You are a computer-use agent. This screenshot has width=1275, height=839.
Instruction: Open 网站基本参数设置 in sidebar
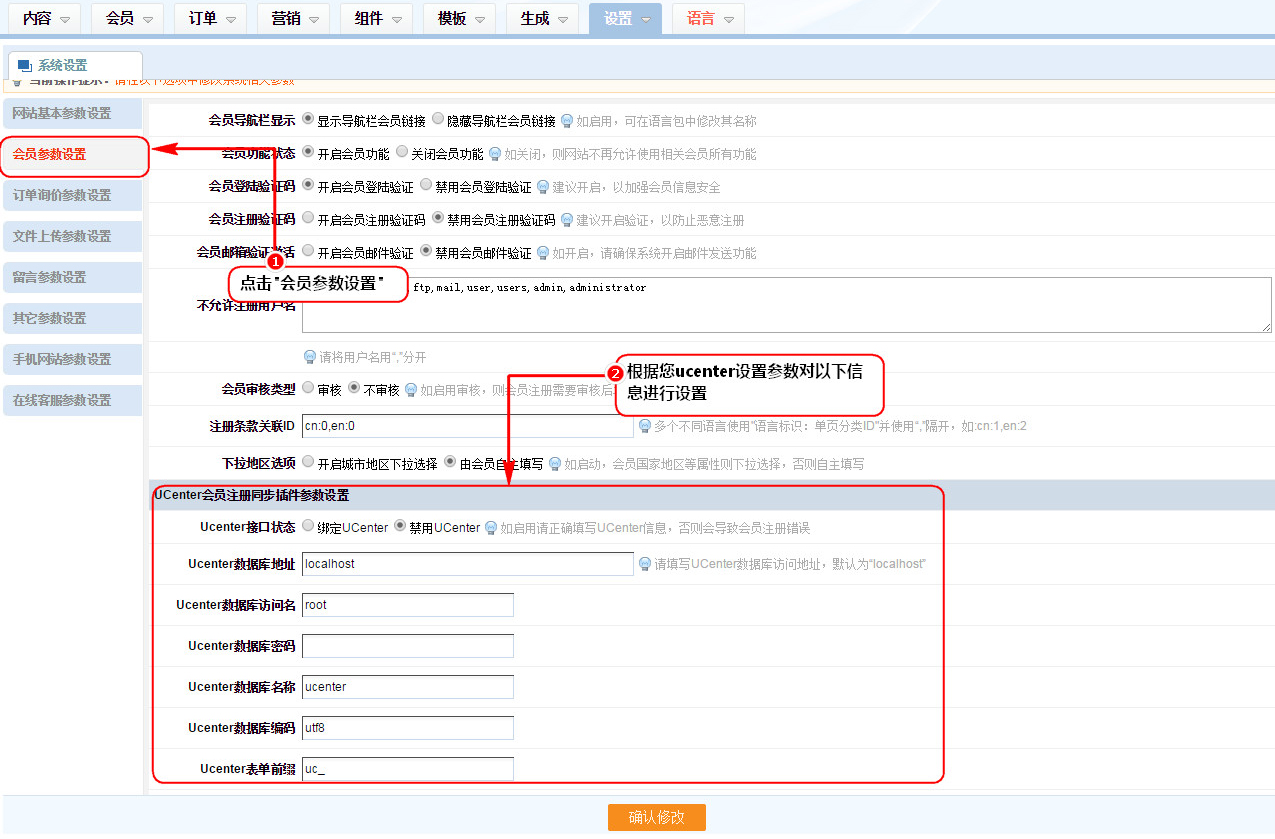click(x=72, y=113)
